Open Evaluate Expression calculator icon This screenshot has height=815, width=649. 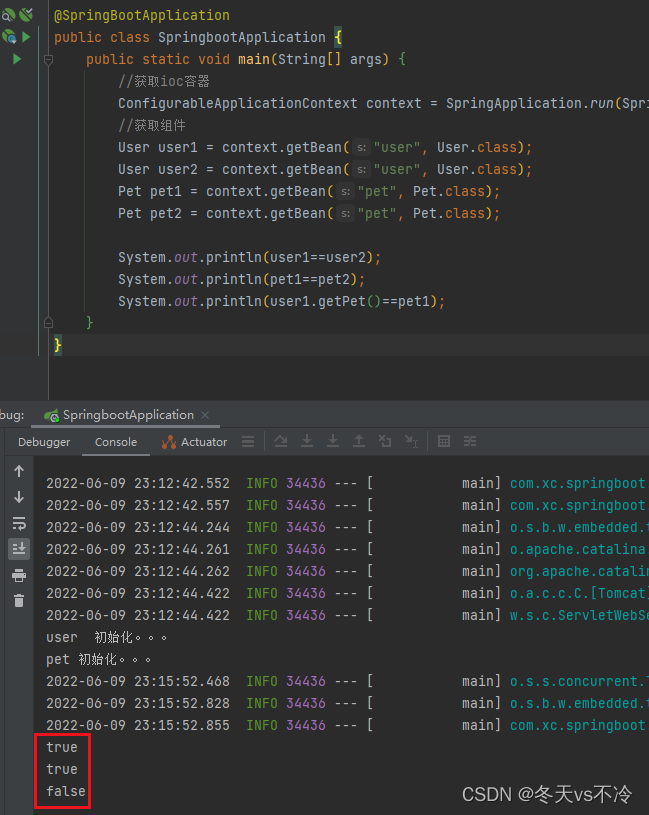click(444, 441)
